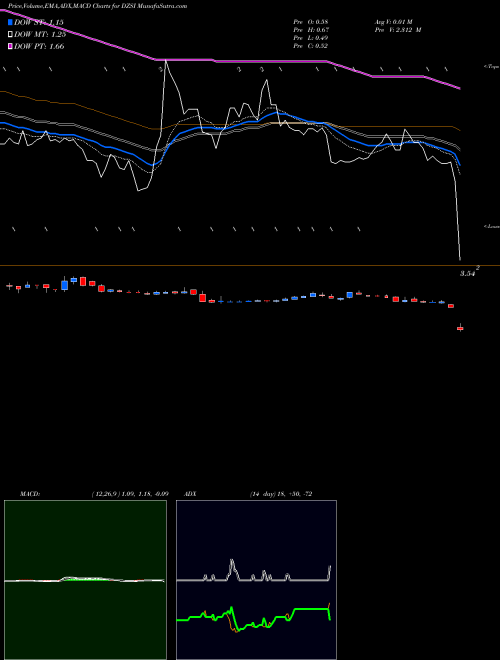Click the 'Pre O: 0.58' value
500x660 pixels.
(x=311, y=22)
